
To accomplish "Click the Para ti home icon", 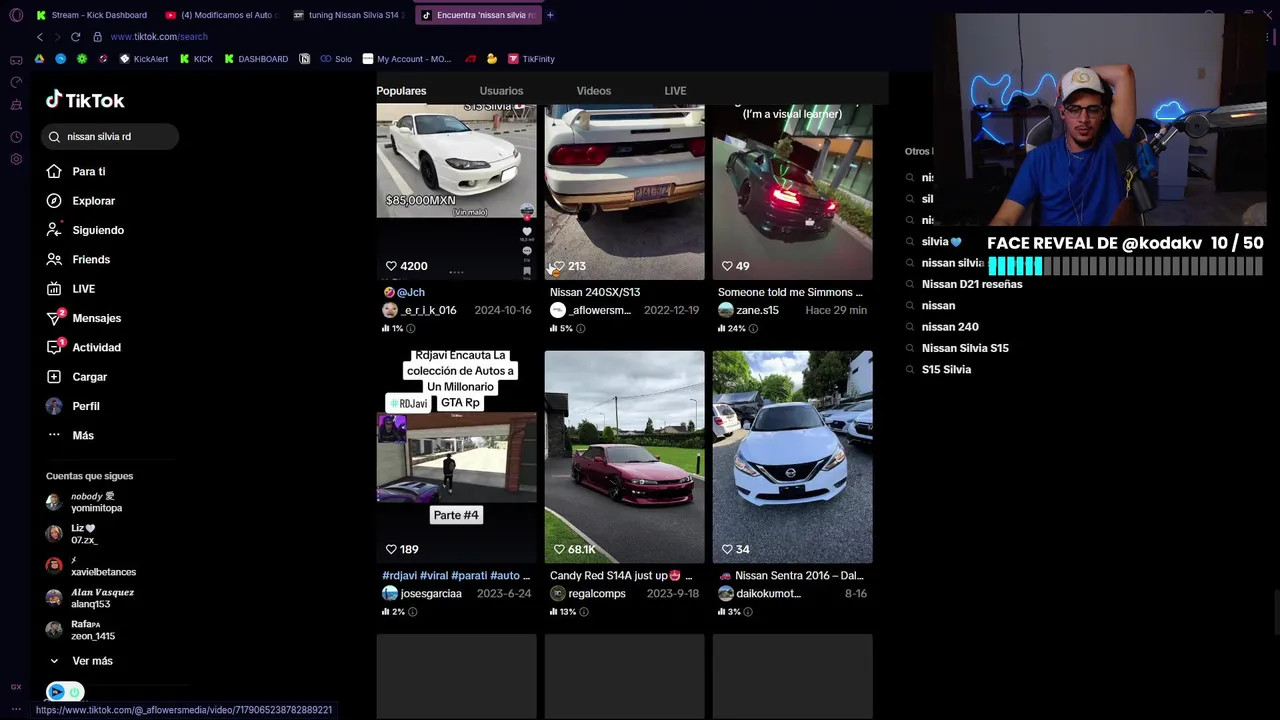I will tap(54, 171).
